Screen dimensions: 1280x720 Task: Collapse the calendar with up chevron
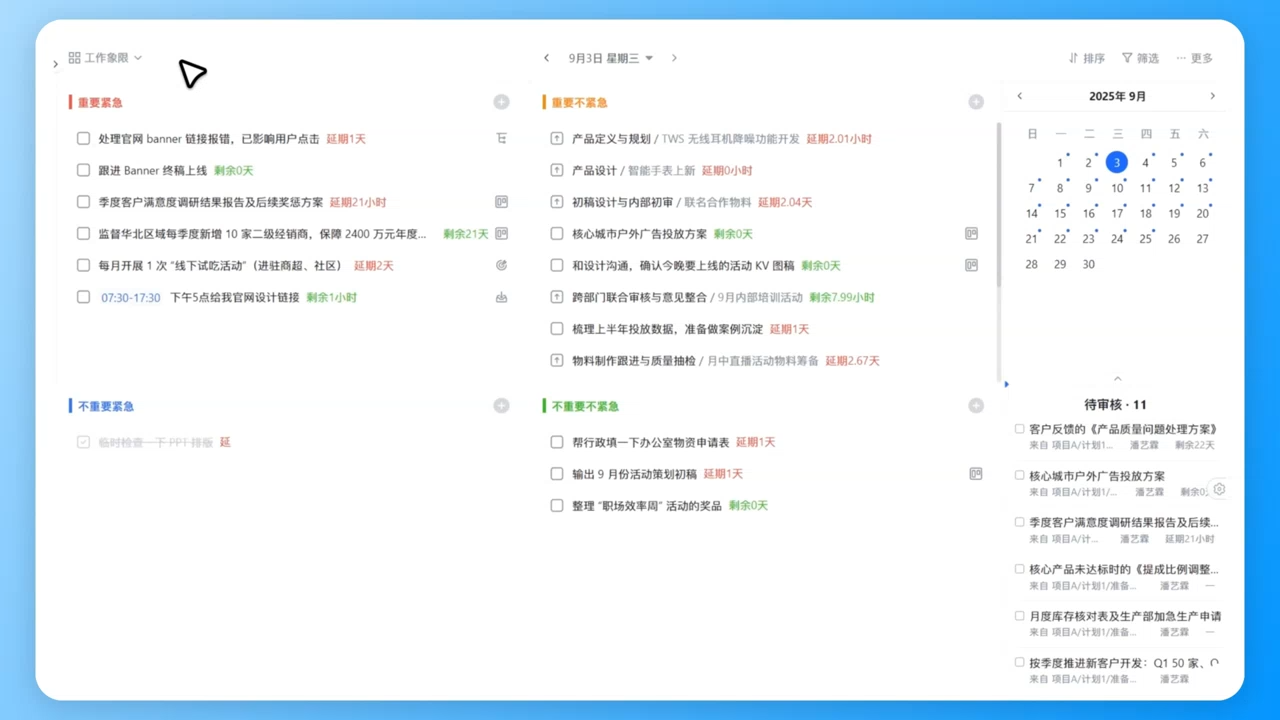(1117, 379)
